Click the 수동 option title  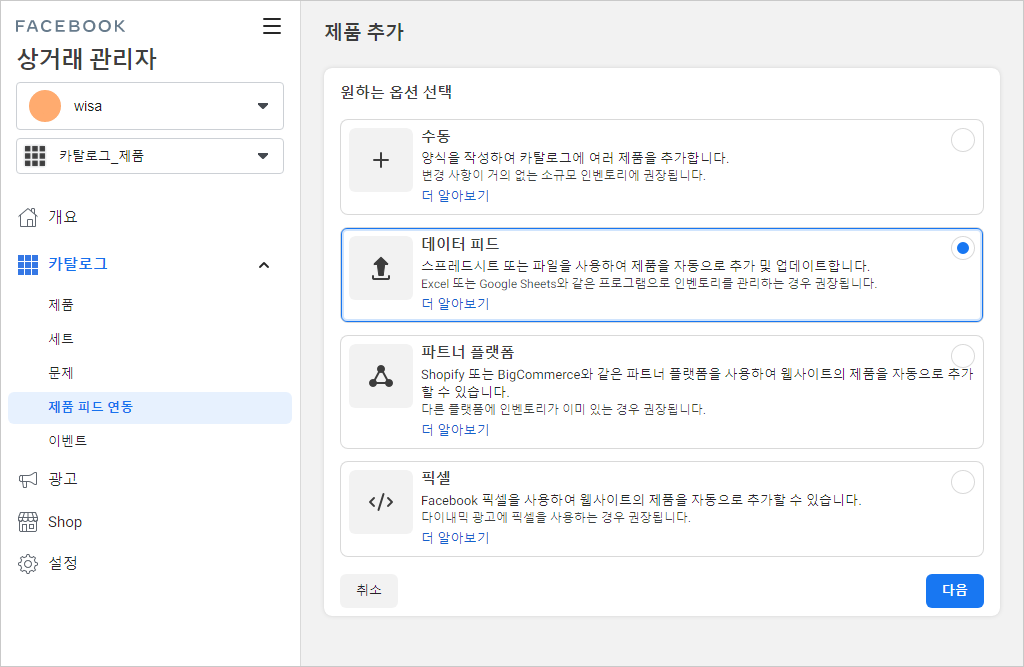(x=436, y=136)
